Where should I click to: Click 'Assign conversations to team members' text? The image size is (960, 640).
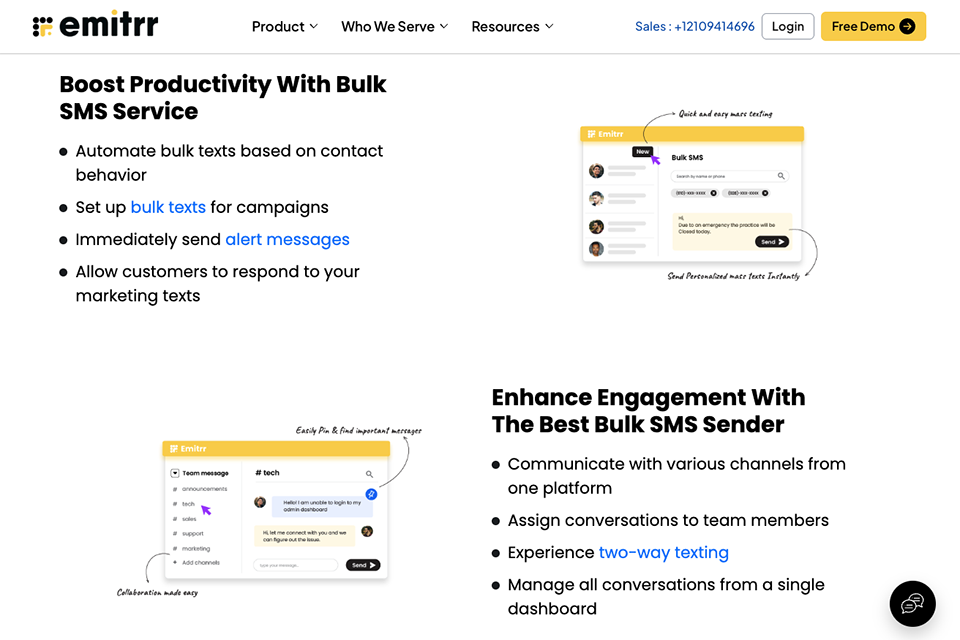point(668,520)
